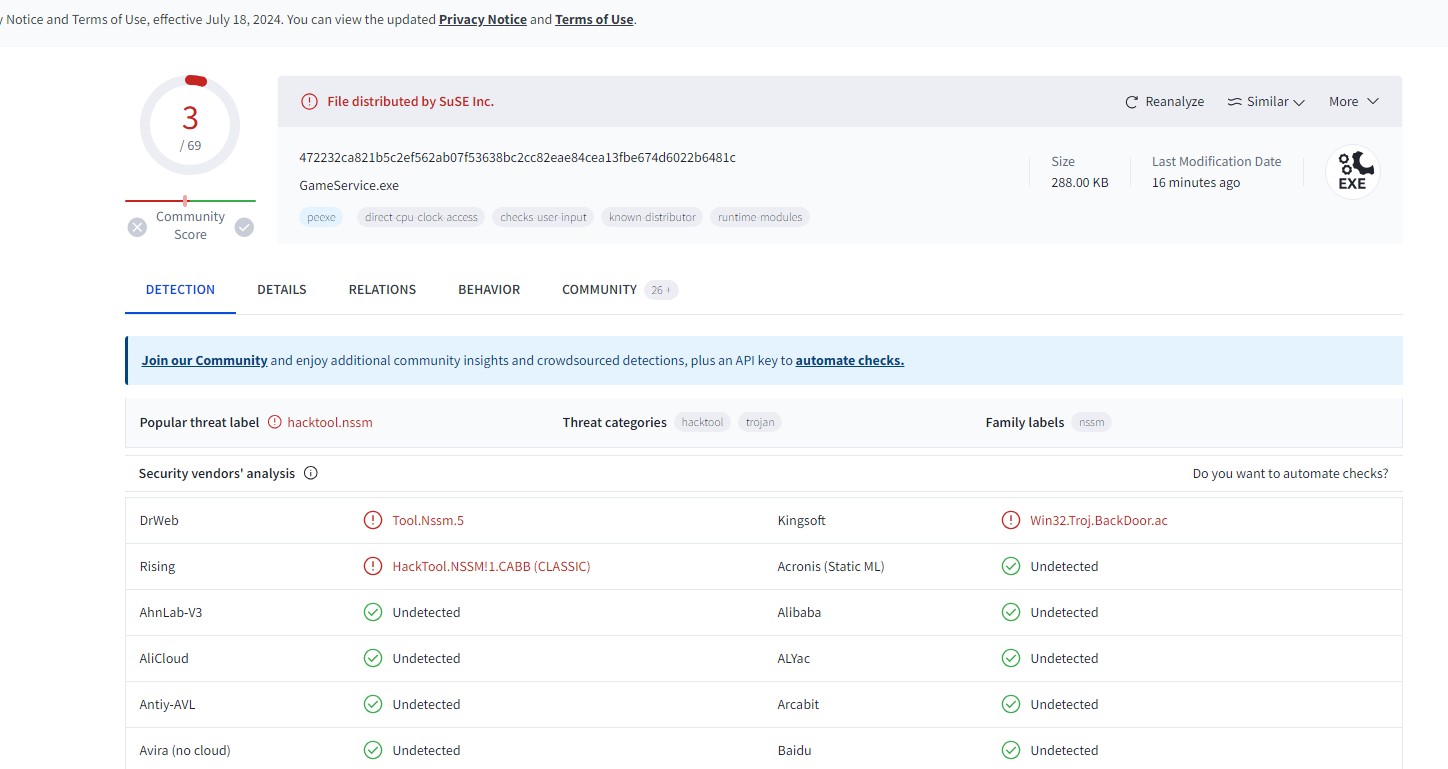Click the alert icon for HackTool.NSSM!1.CABB
Viewport: 1448px width, 769px height.
click(373, 566)
